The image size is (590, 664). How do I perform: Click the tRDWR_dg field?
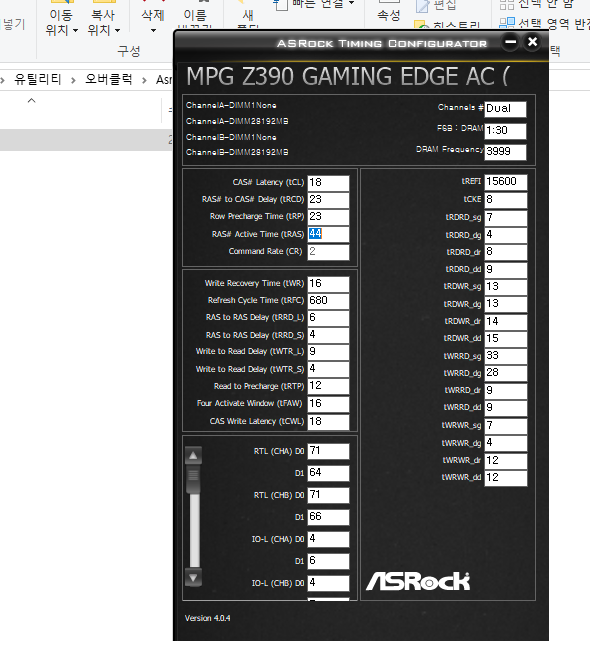click(x=506, y=304)
